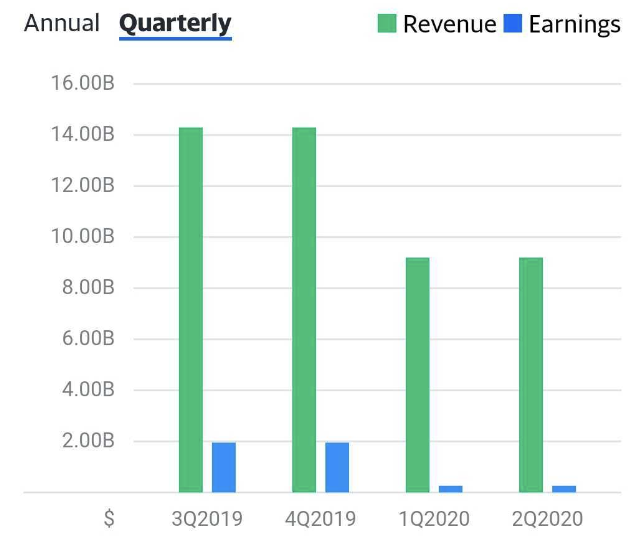Click the 3Q2019 green revenue bar
This screenshot has width=640, height=554.
tap(191, 310)
